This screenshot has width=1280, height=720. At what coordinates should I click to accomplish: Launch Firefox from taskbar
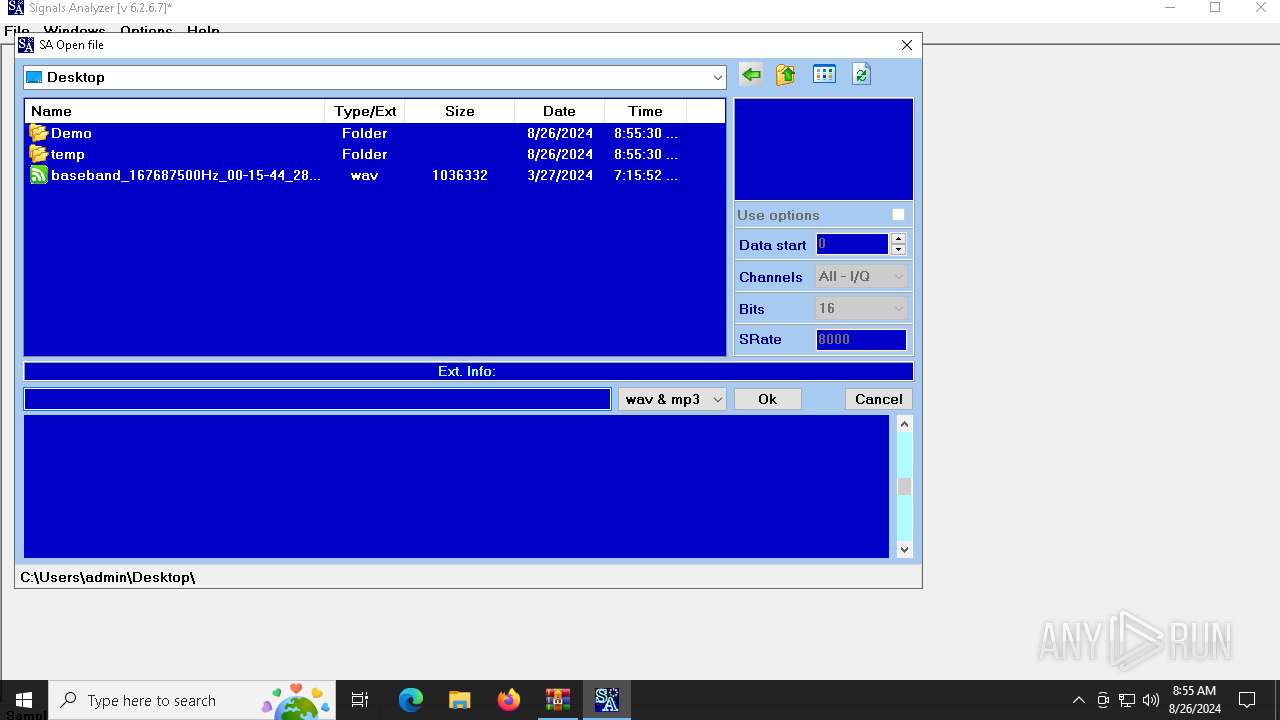(x=509, y=700)
